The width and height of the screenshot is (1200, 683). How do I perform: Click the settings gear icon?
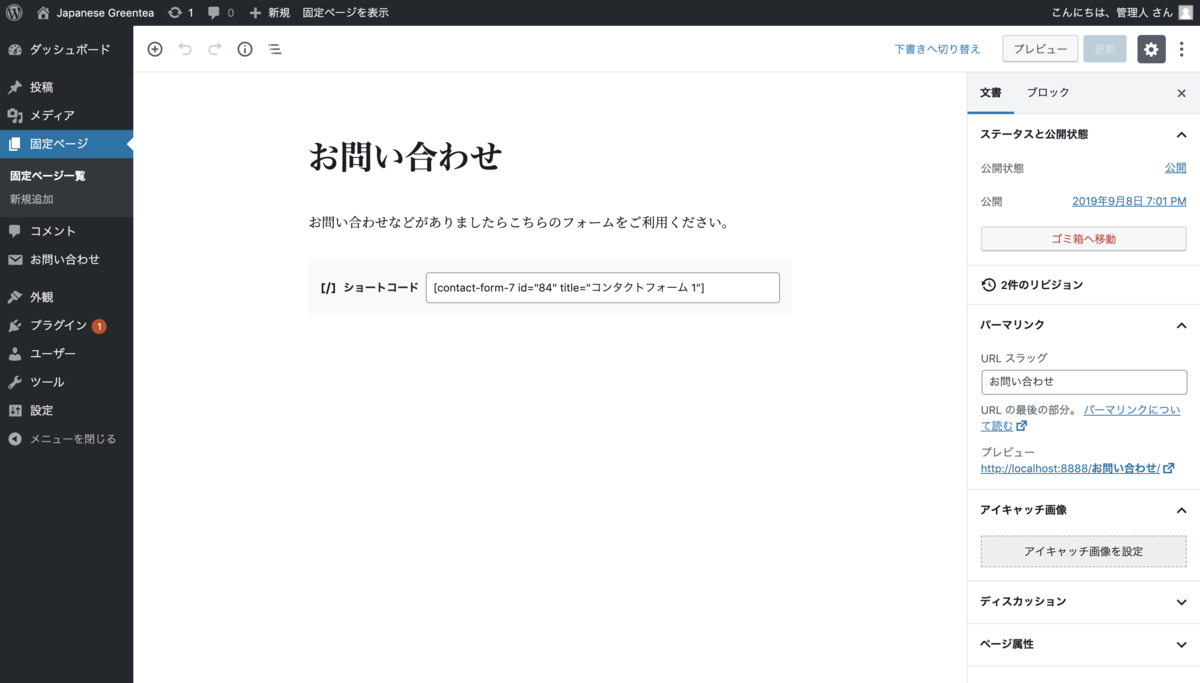pos(1154,48)
